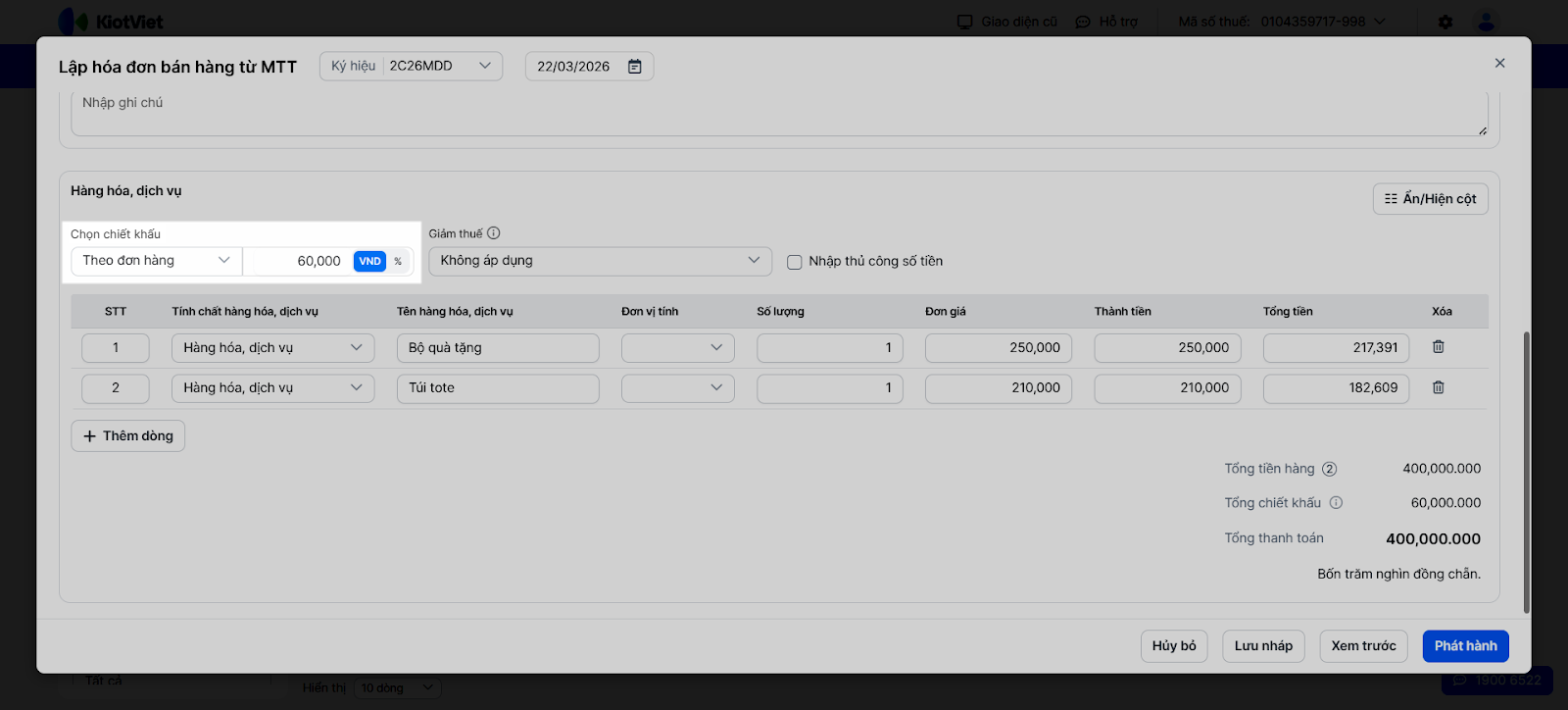Image resolution: width=1568 pixels, height=710 pixels.
Task: Click the Nhập ghi chú note field
Action: point(779,113)
